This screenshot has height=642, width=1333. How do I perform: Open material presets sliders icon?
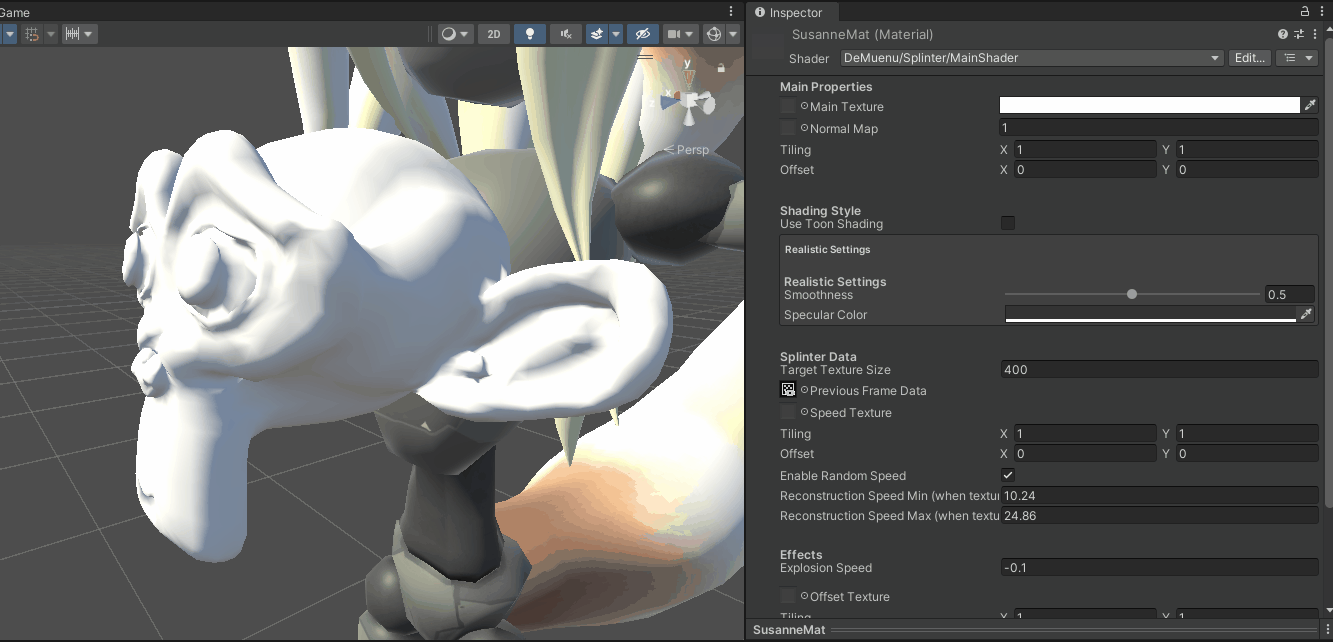click(x=1297, y=34)
